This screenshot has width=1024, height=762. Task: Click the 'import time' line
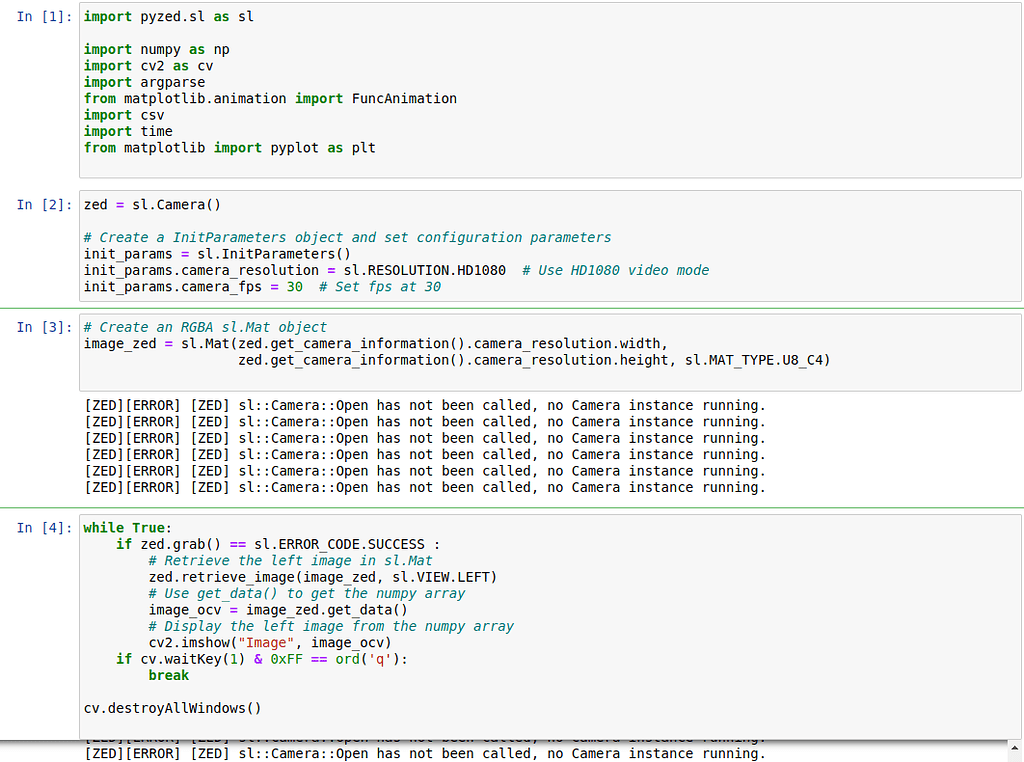[x=128, y=131]
